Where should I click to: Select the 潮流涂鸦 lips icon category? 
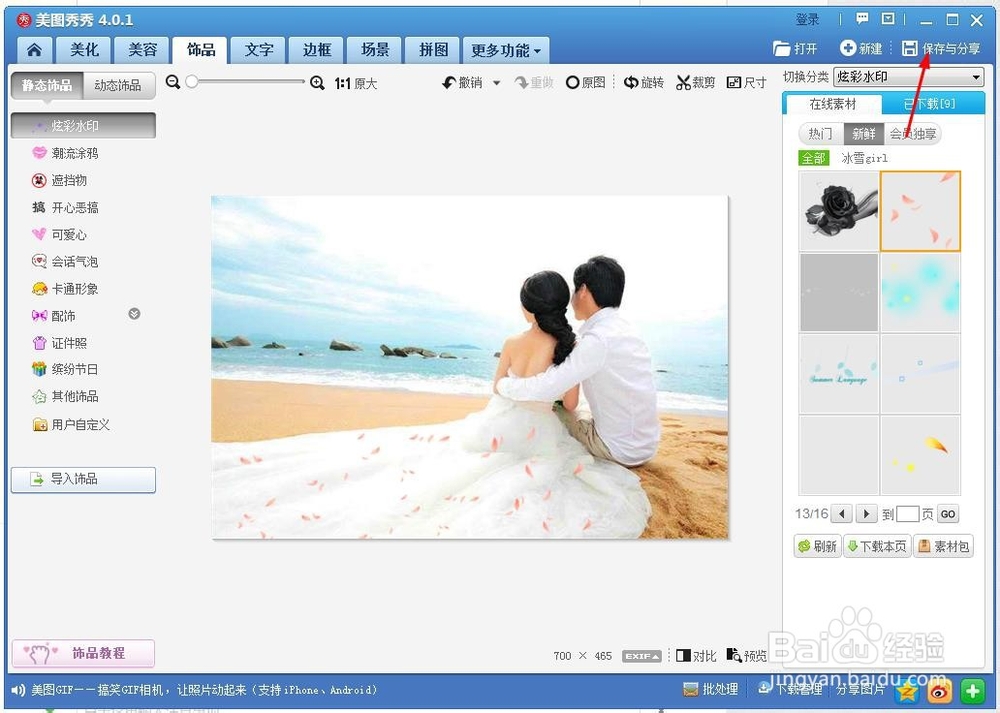(40, 153)
